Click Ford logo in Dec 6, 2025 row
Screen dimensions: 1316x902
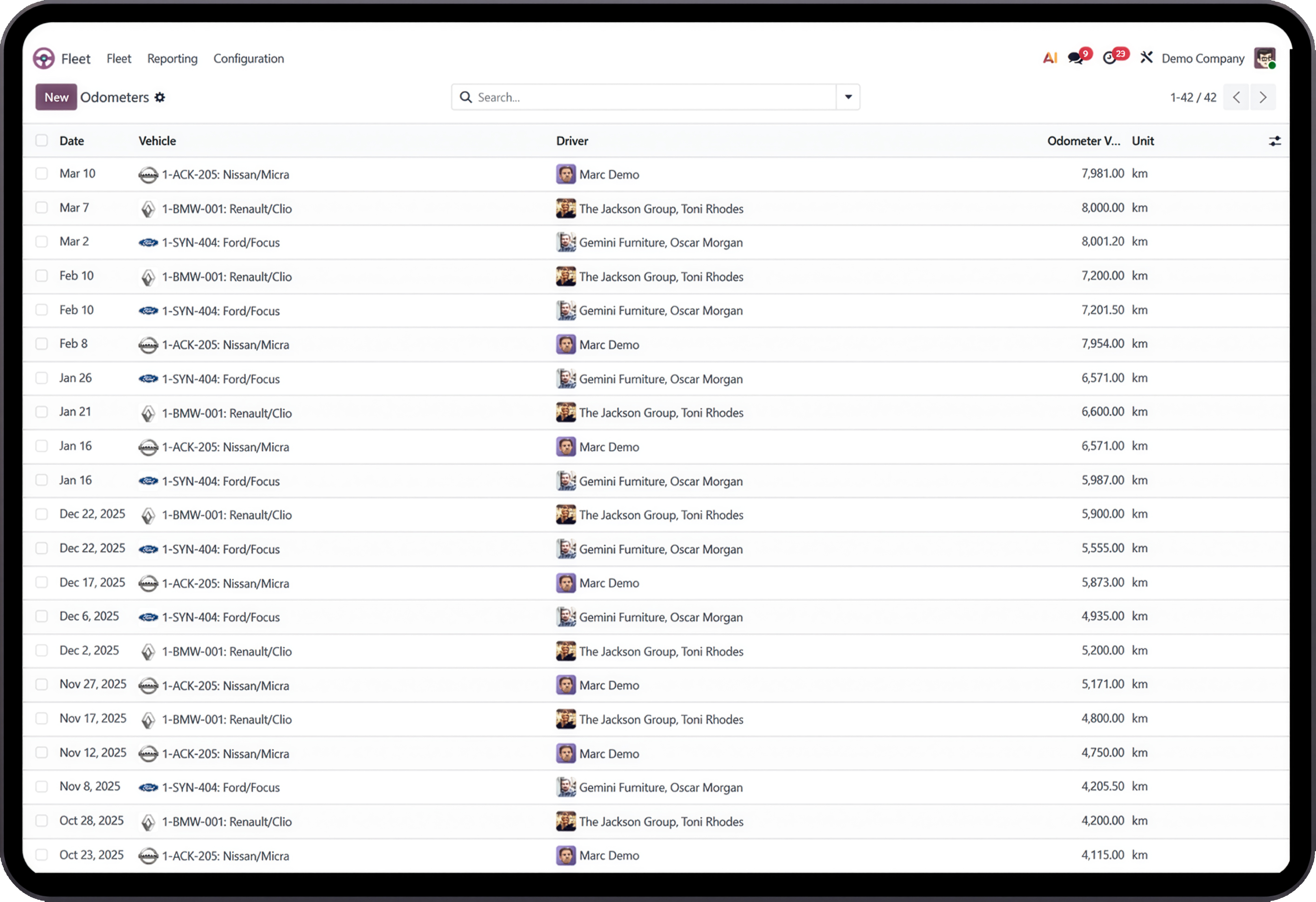(x=148, y=617)
